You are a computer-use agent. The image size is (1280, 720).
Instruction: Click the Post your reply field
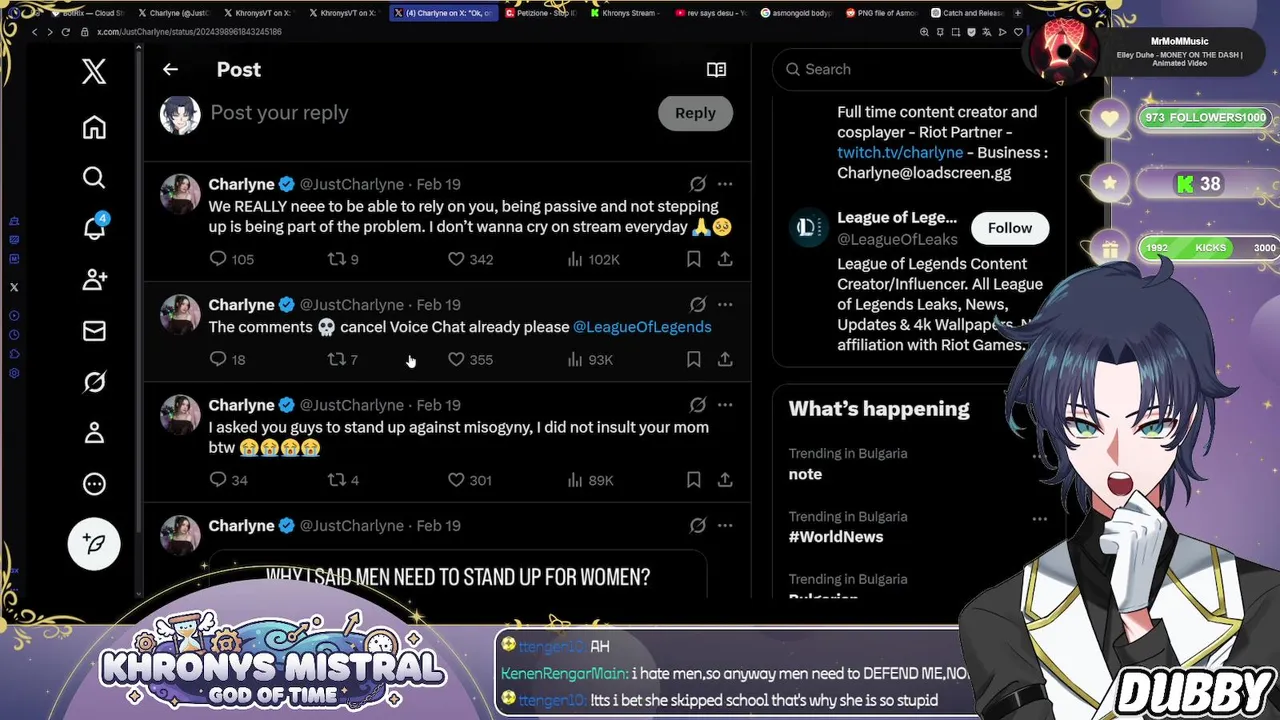428,113
